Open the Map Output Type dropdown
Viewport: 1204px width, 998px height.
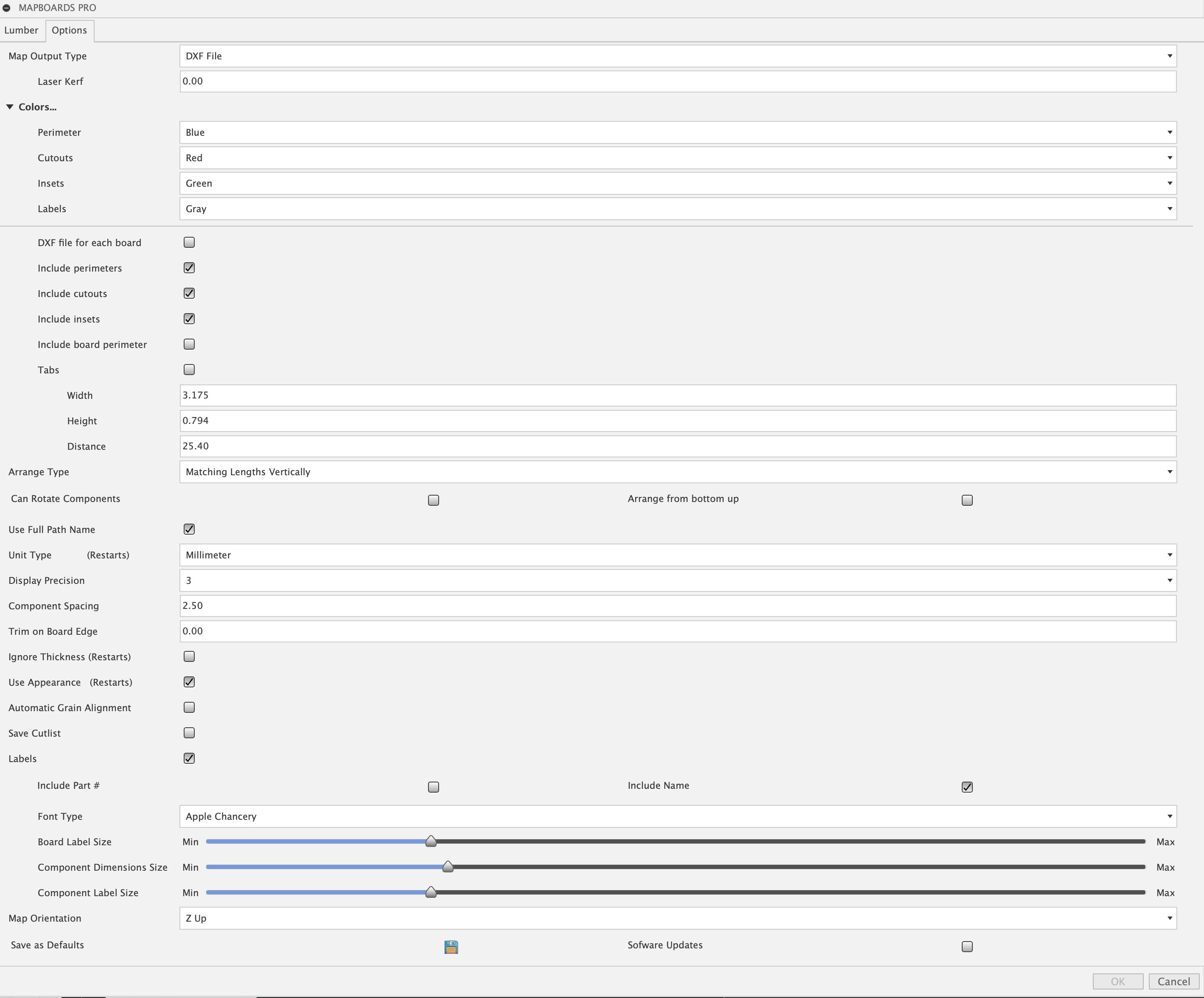click(678, 56)
